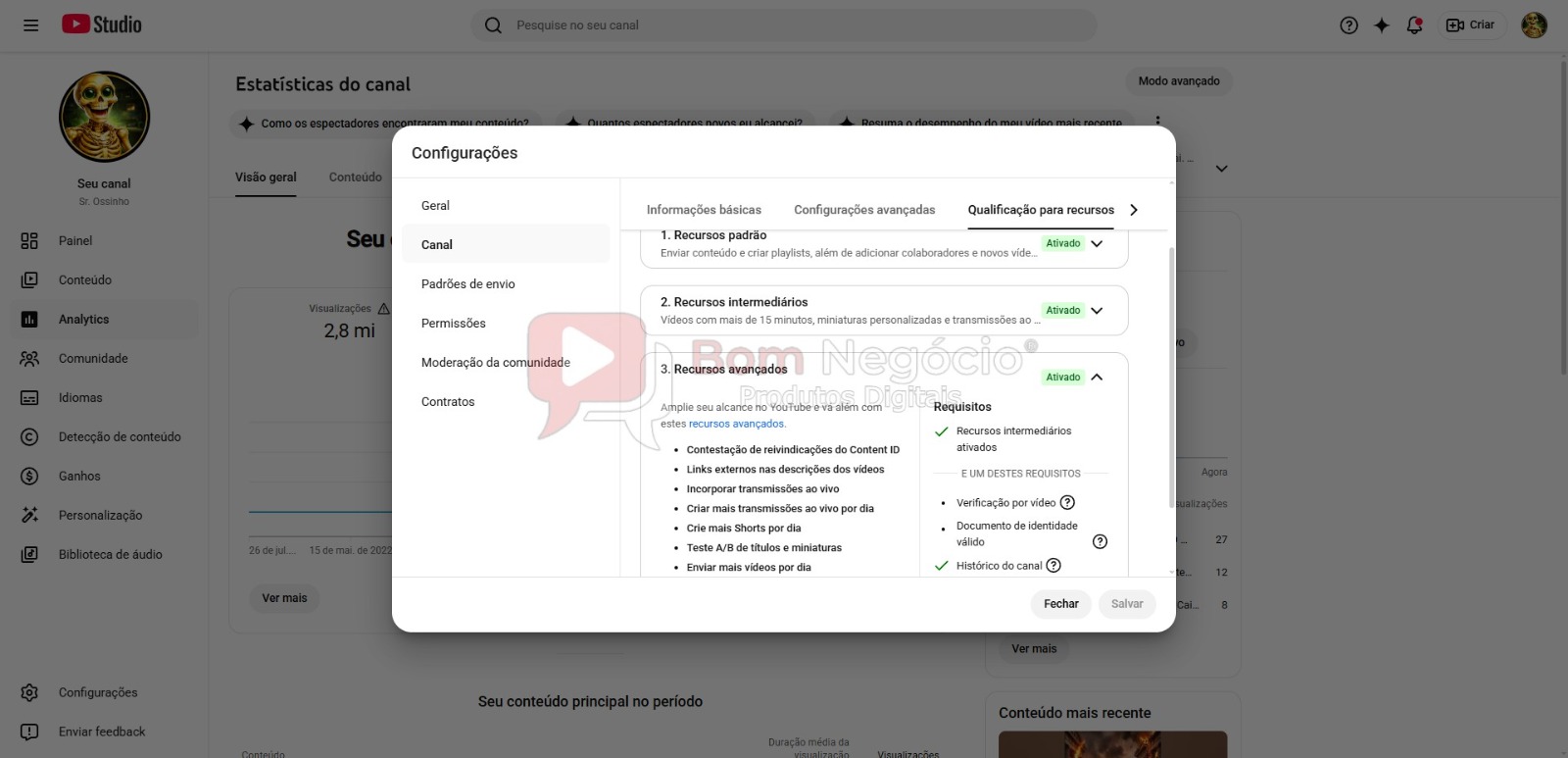Click the page vertical scrollbar
The image size is (1568, 758).
click(1563, 216)
